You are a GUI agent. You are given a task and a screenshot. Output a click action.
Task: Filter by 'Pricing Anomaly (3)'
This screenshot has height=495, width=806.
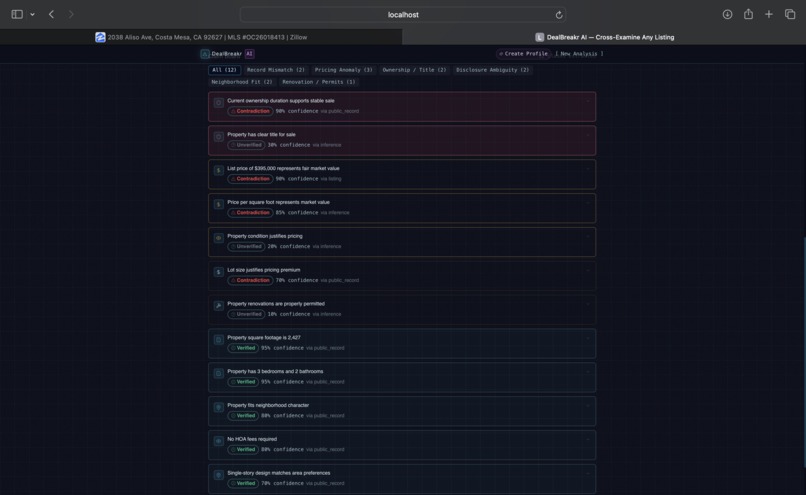click(x=343, y=70)
